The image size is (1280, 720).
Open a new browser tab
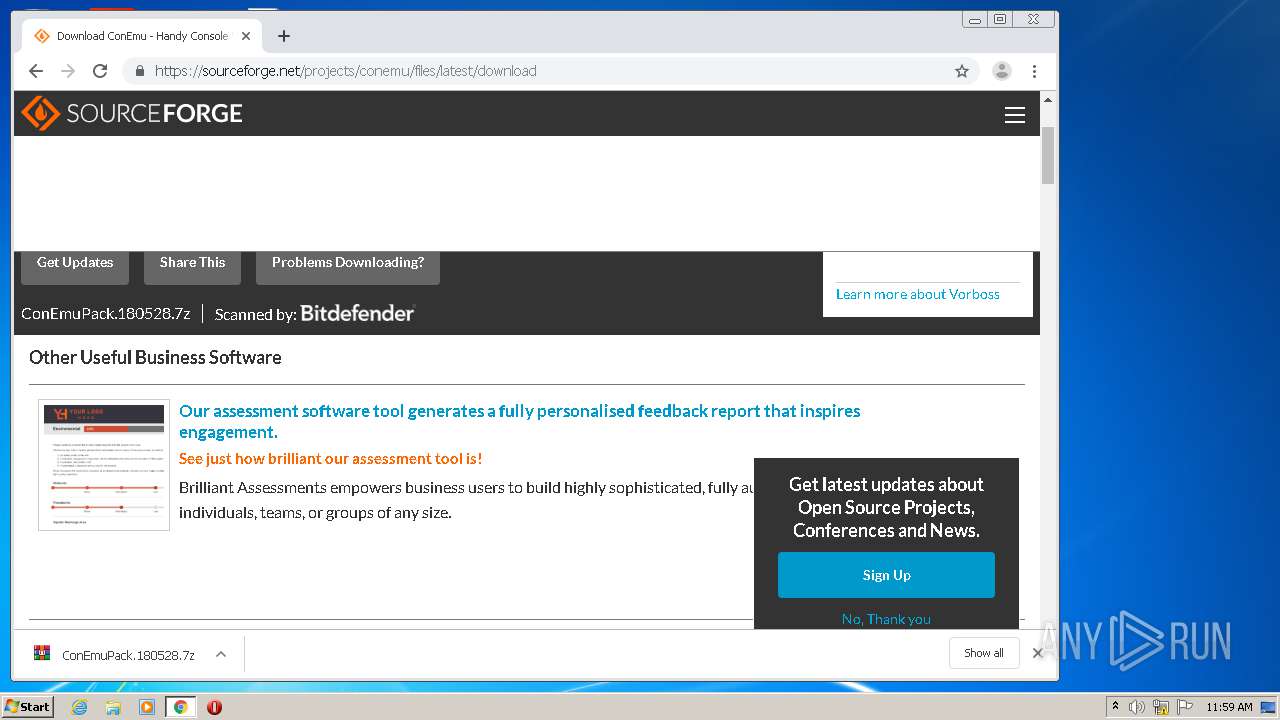pos(284,36)
